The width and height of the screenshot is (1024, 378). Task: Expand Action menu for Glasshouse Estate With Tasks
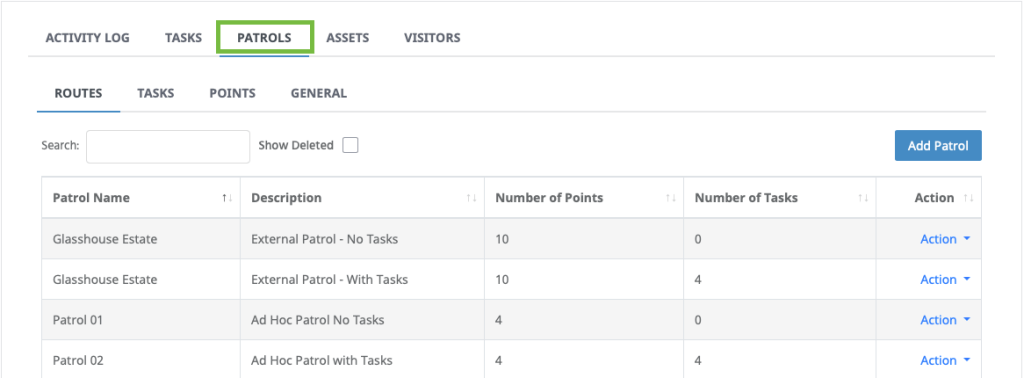[x=945, y=279]
